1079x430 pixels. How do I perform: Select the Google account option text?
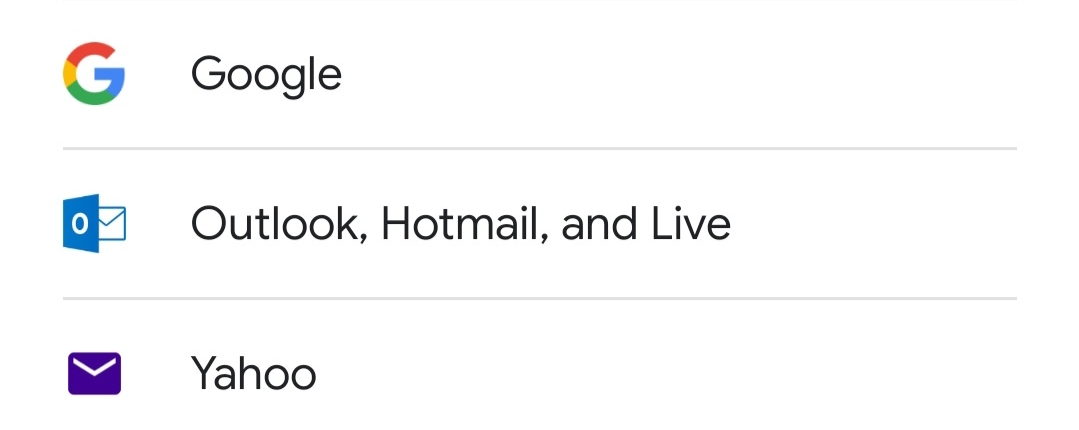click(x=266, y=75)
